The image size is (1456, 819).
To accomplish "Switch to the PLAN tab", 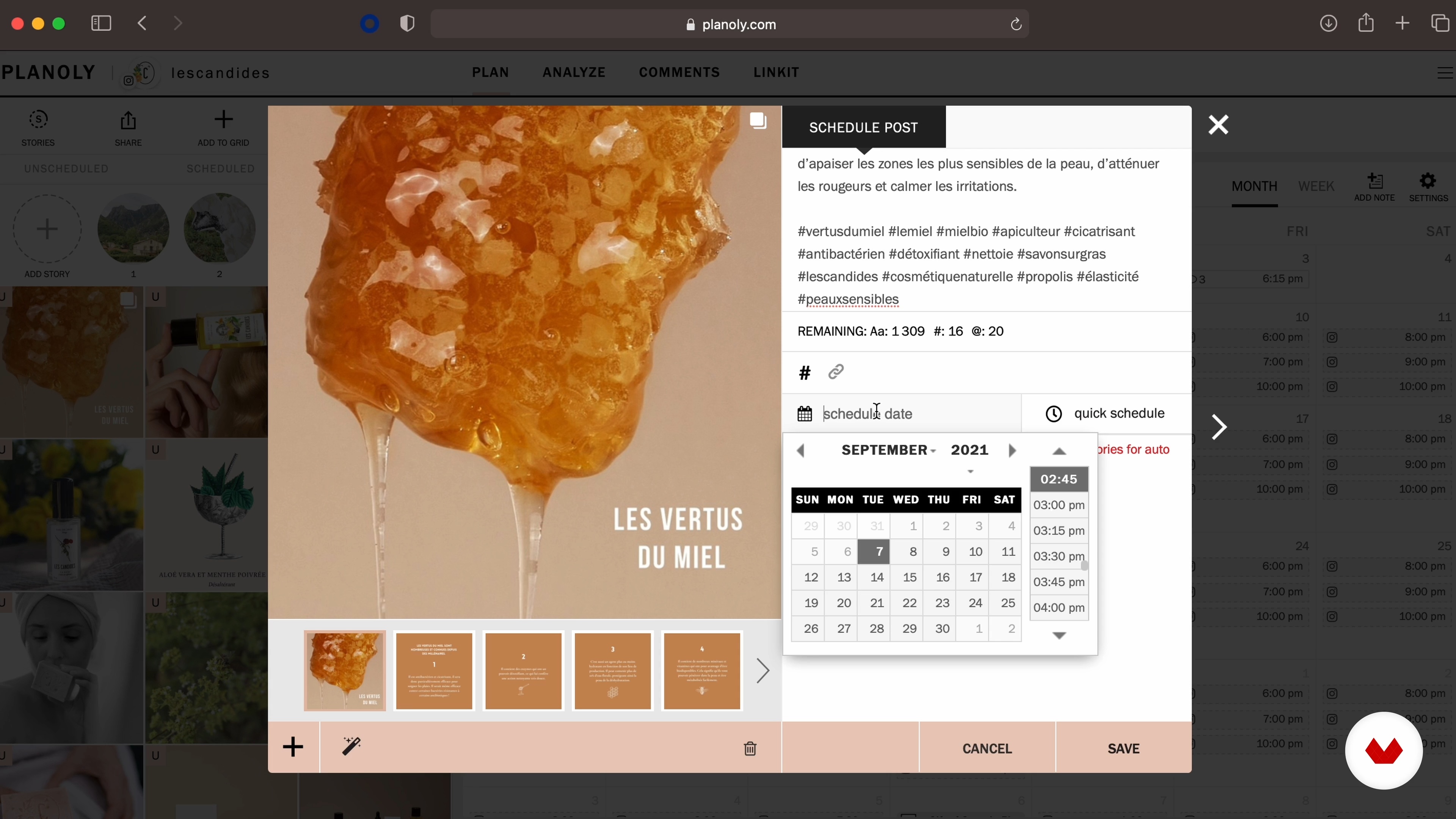I will click(x=491, y=72).
